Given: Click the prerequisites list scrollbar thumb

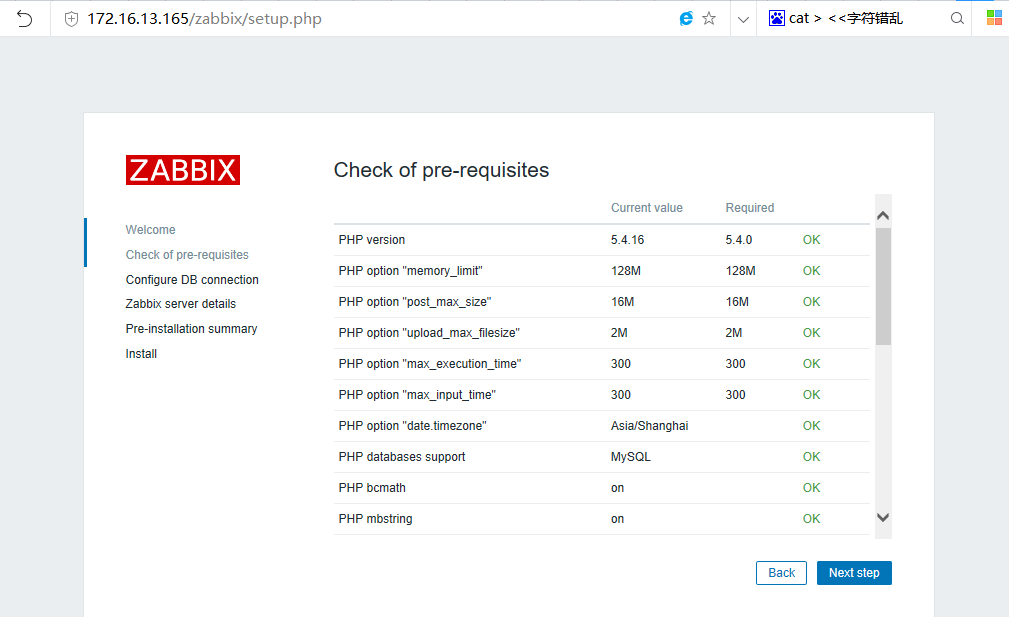Looking at the screenshot, I should (x=883, y=286).
